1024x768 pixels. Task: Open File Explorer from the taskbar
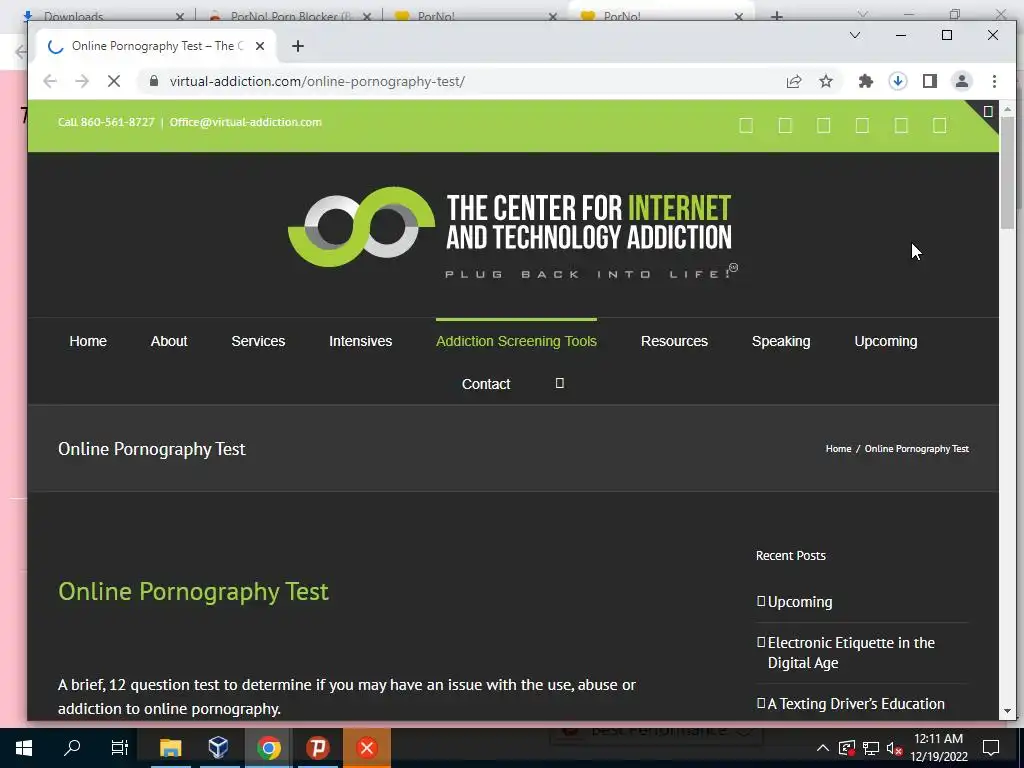point(170,748)
